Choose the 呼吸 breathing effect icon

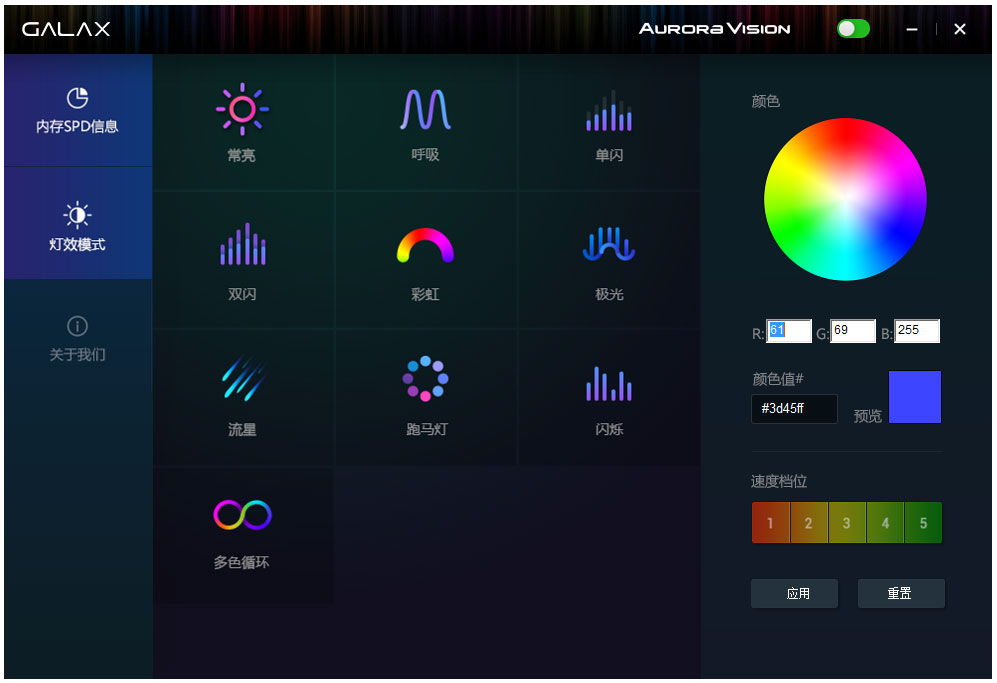tap(425, 110)
